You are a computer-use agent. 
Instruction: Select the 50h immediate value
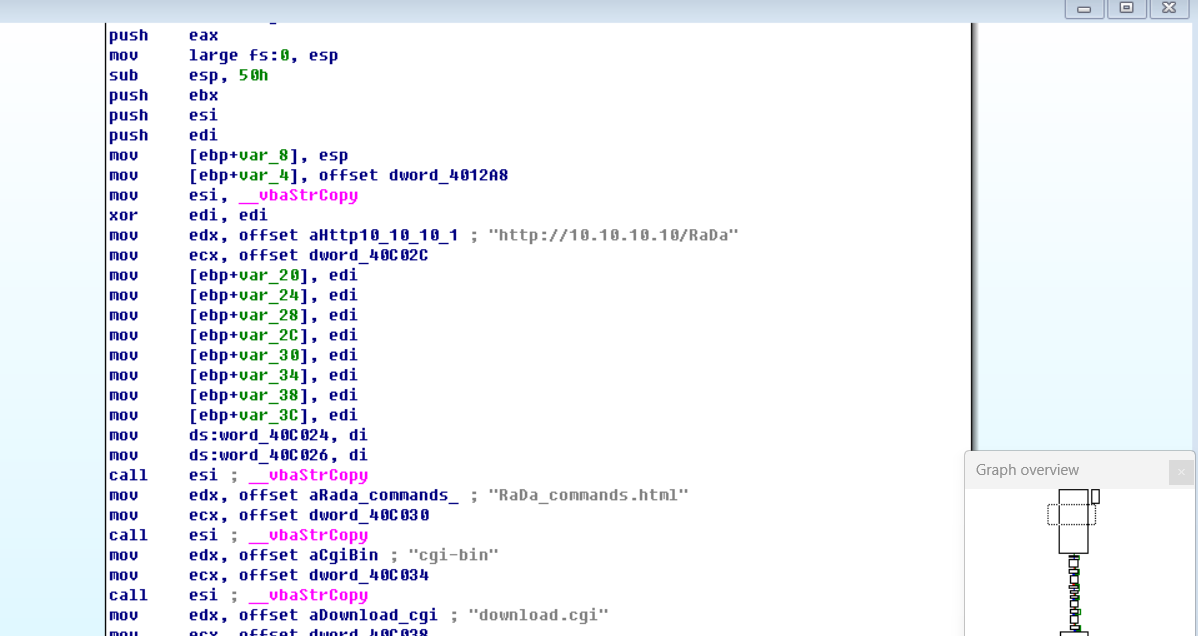click(x=254, y=75)
